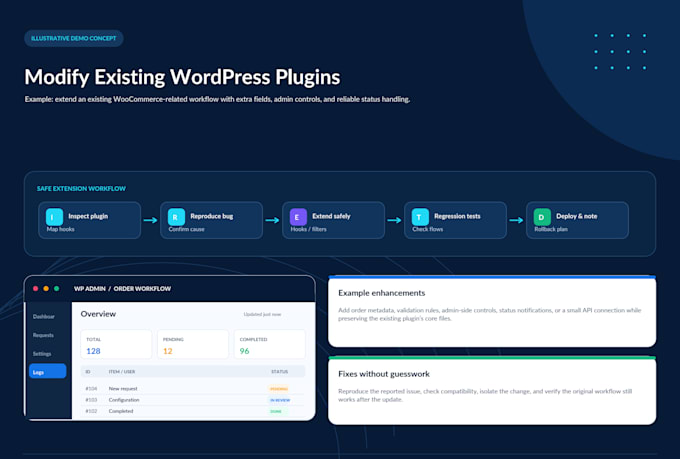Viewport: 680px width, 459px height.
Task: Click the 'Rollback plan' subtitle
Action: tap(551, 229)
